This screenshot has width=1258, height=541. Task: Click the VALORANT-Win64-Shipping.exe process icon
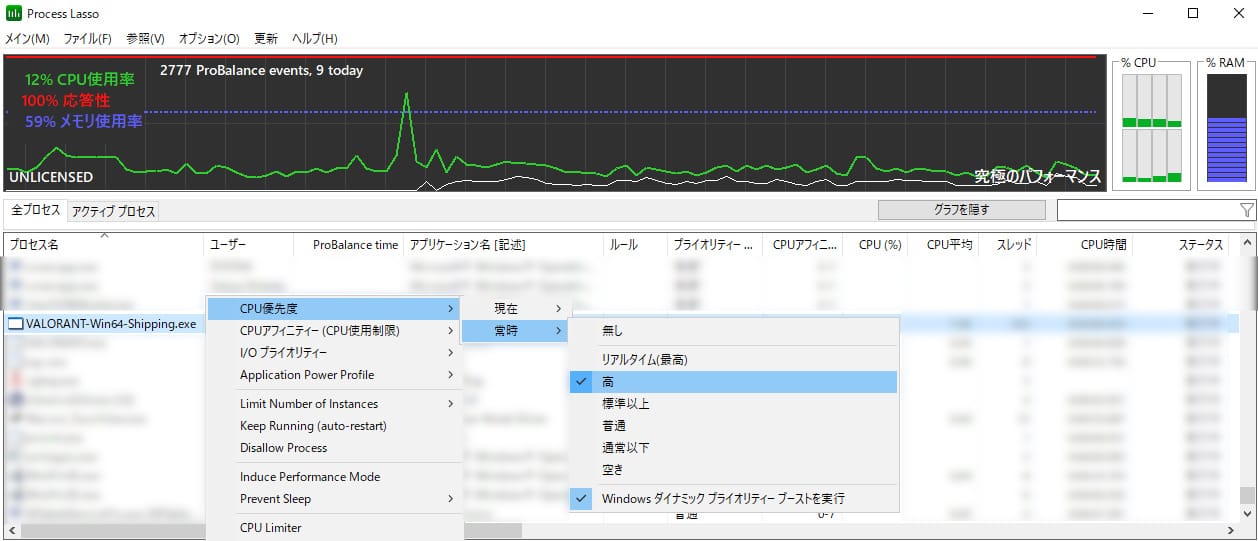[15, 323]
